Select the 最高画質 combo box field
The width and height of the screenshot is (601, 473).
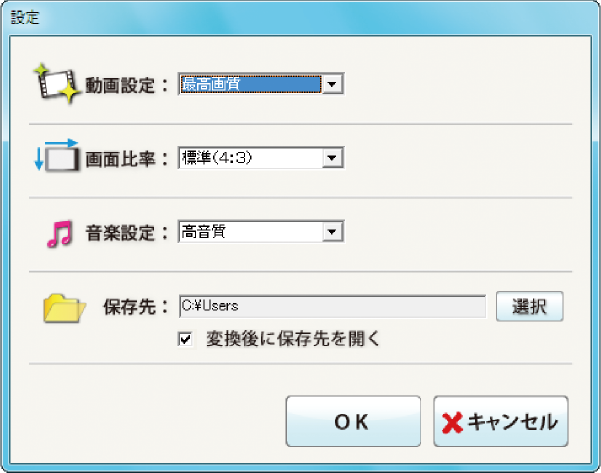click(261, 84)
